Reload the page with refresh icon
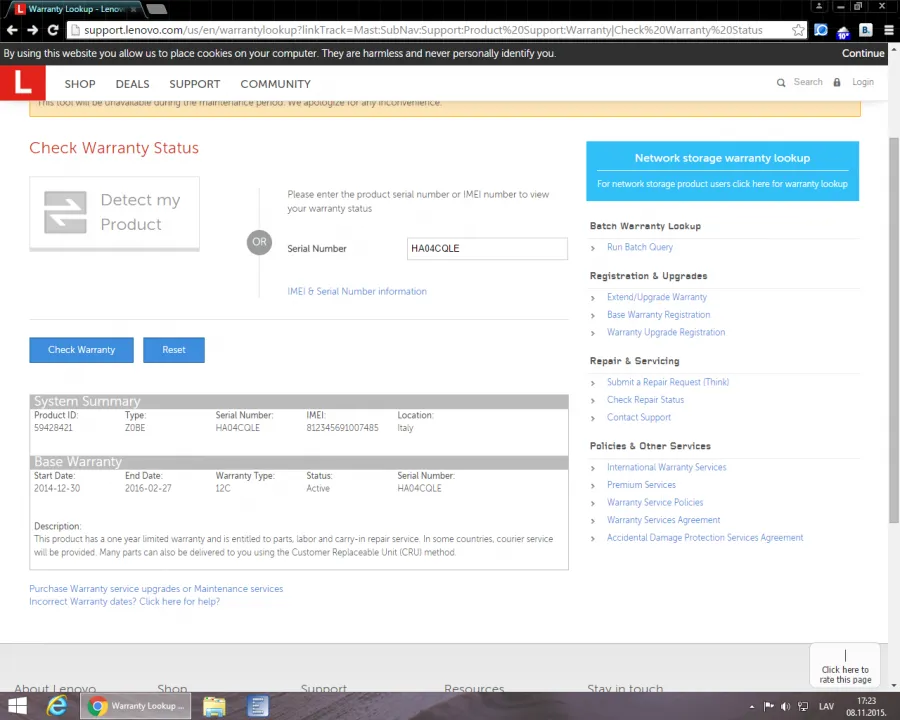 pos(53,30)
